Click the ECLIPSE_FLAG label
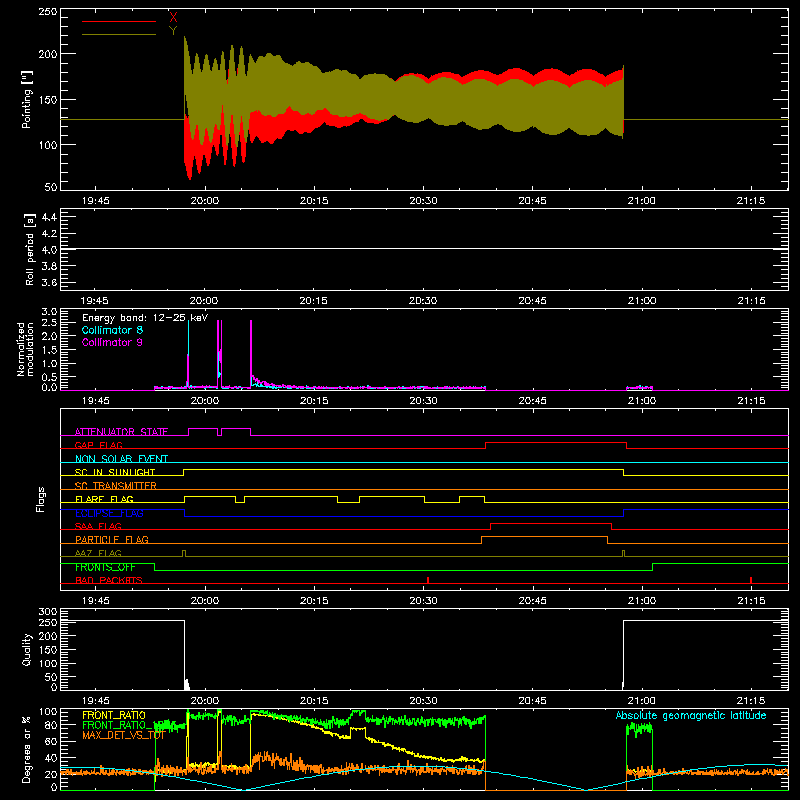 (x=109, y=513)
